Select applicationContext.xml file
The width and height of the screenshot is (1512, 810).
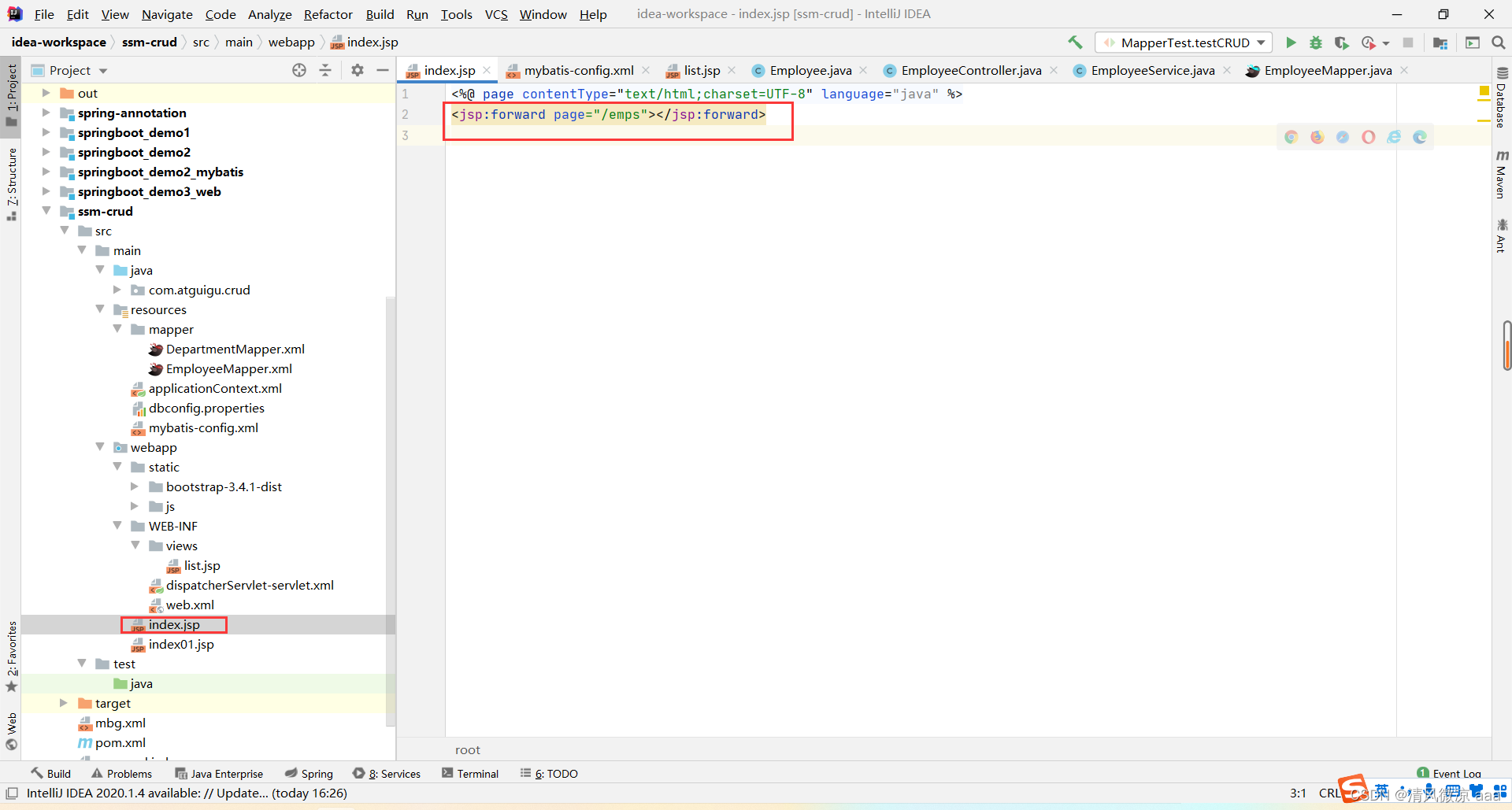[215, 388]
